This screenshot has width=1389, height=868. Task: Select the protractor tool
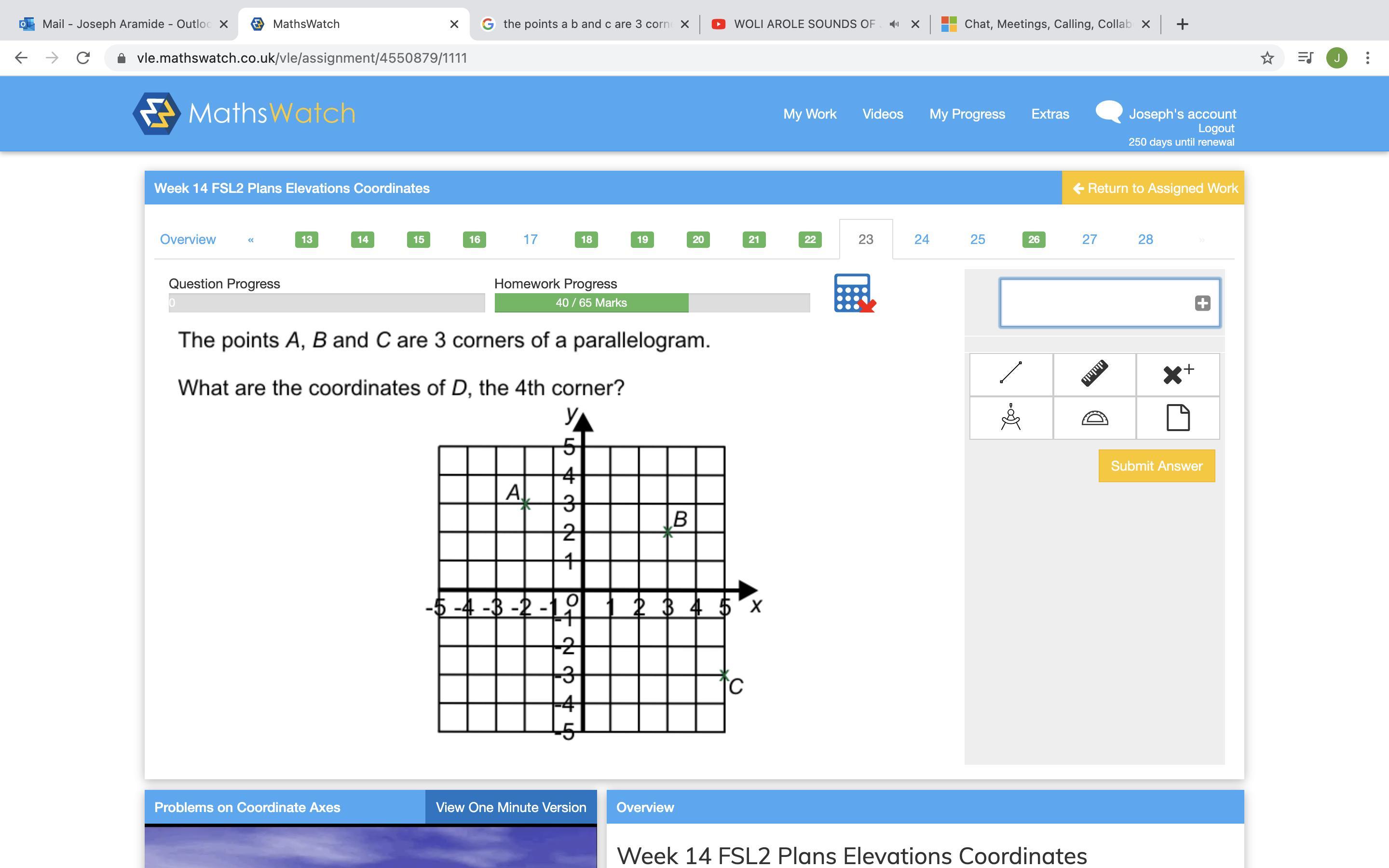1094,417
